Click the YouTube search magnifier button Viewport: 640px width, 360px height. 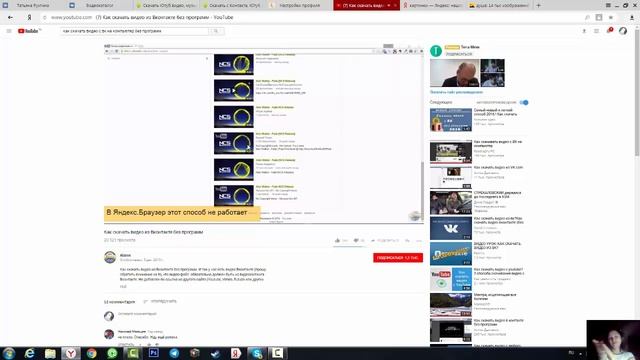tap(216, 31)
